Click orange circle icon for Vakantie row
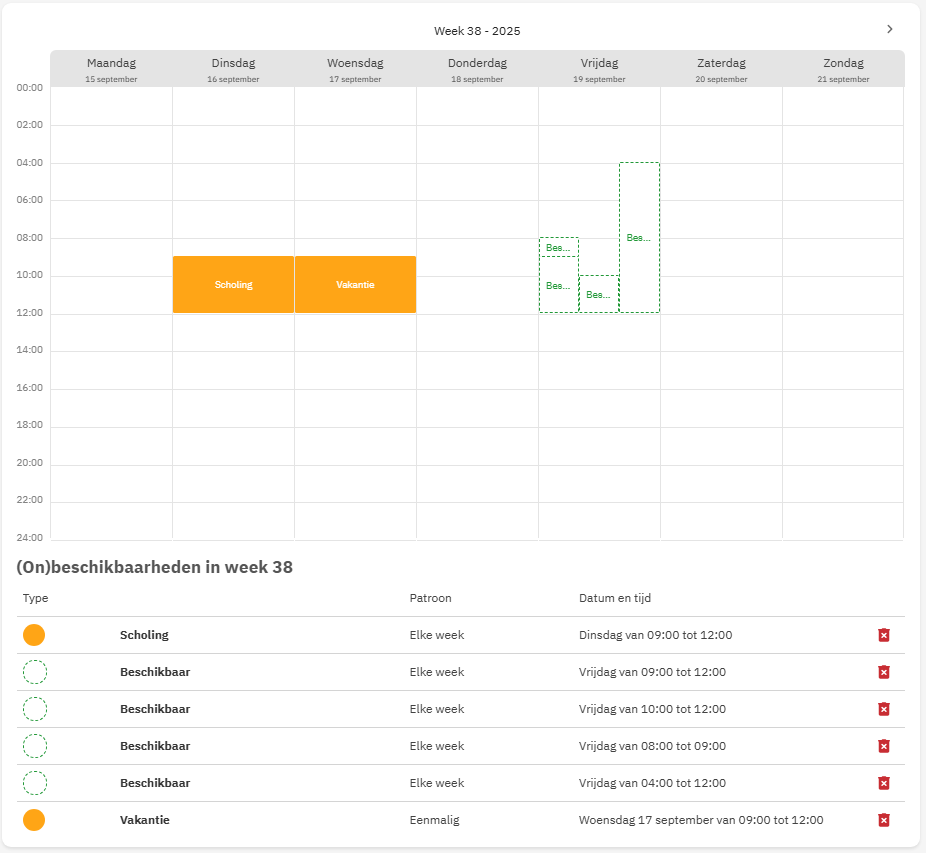Viewport: 926px width, 853px height. point(34,820)
